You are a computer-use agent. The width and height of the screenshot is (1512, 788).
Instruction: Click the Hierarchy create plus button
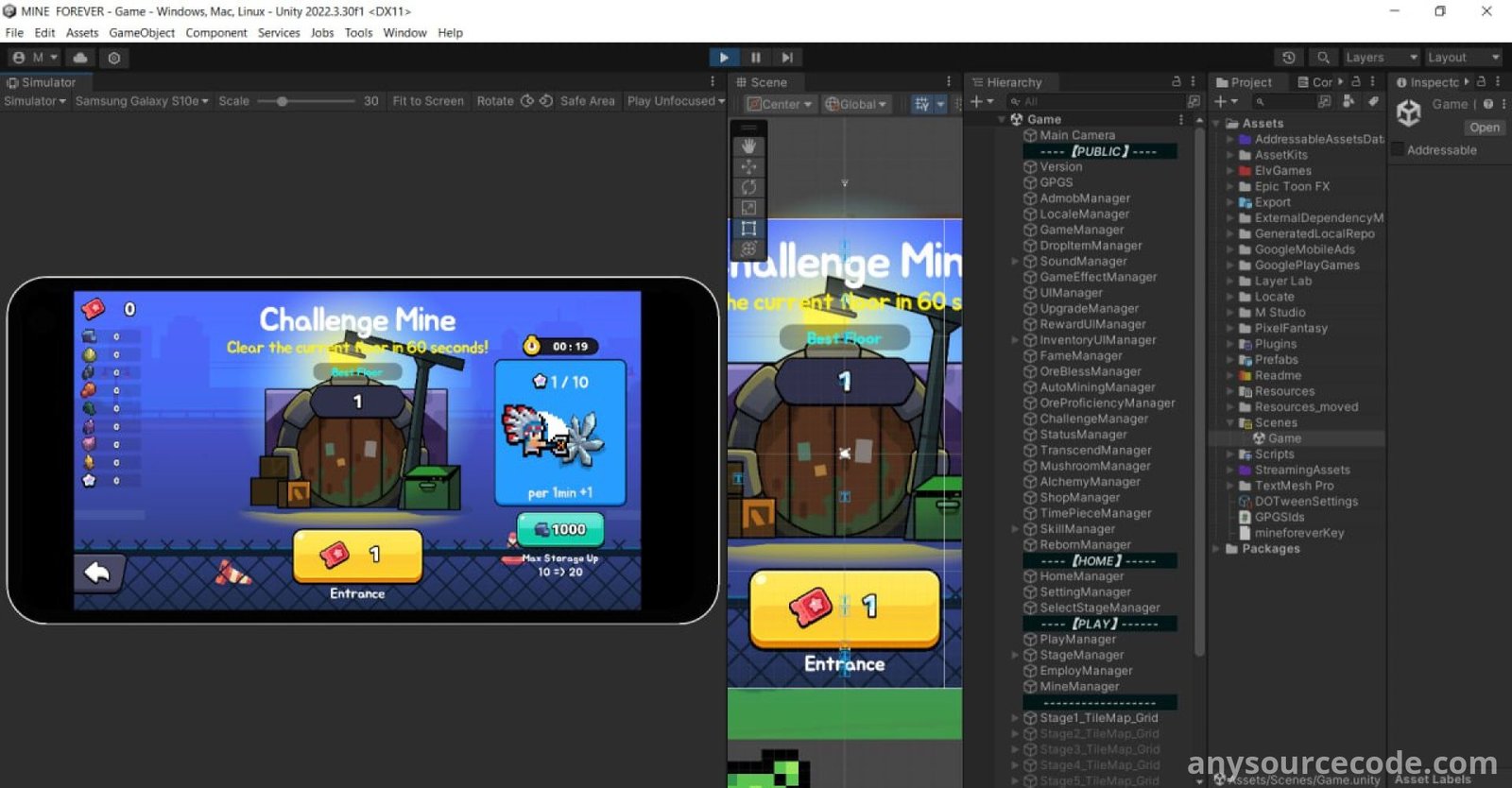tap(982, 101)
